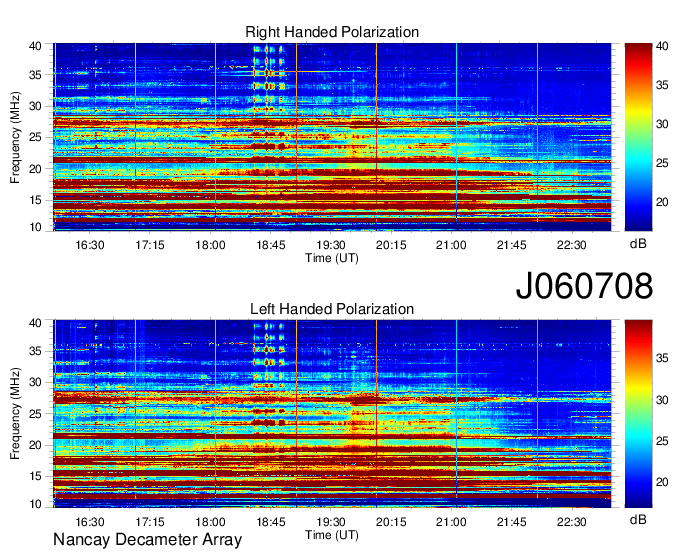Viewport: 680px width, 552px height.
Task: Click the 35 MHz tick label on top plot
Action: click(35, 75)
